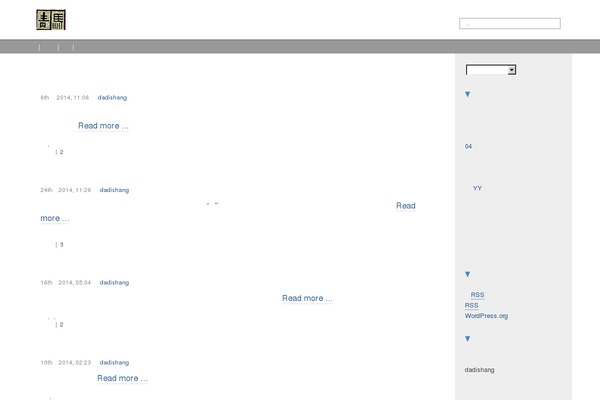The height and width of the screenshot is (400, 600).
Task: Open author dadishang on the 24th 11:26 post
Action: click(114, 190)
